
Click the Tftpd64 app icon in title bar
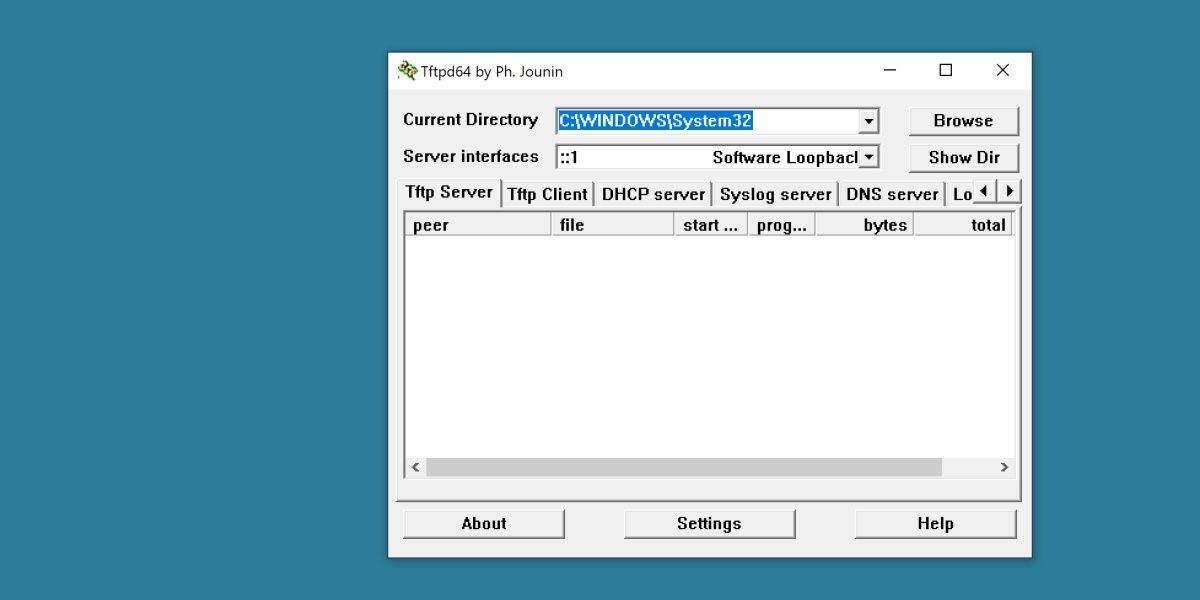click(407, 71)
